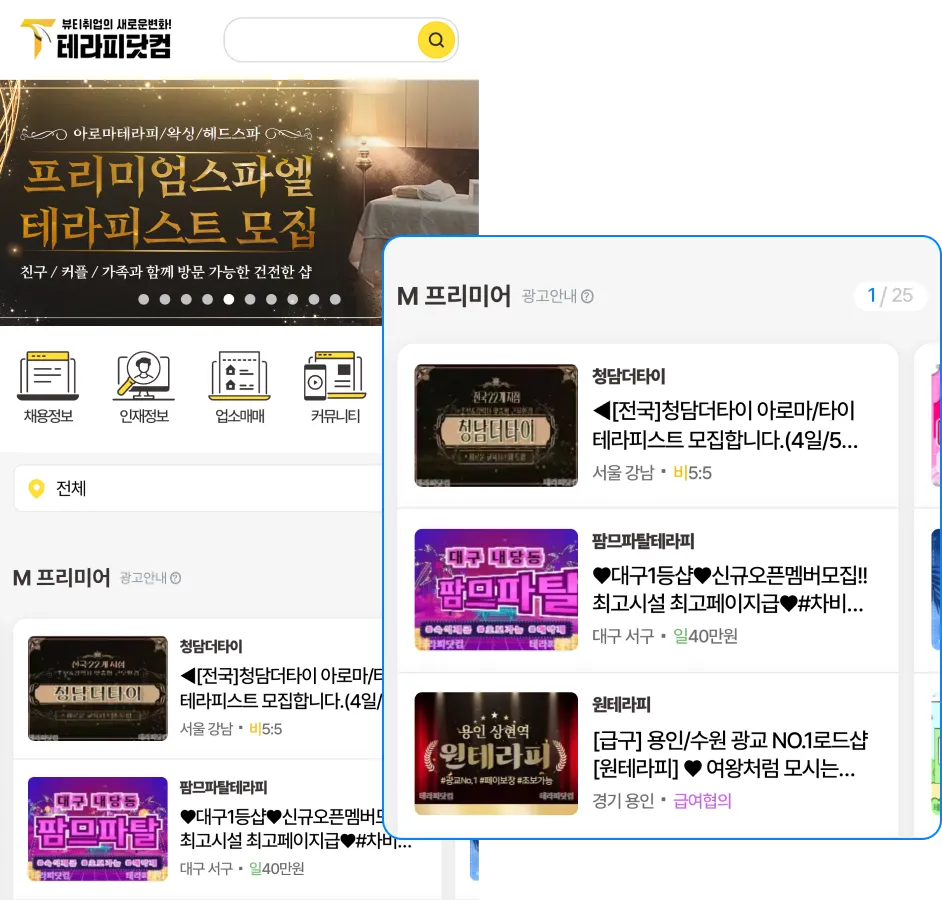Open the 업소매매 icon
This screenshot has width=942, height=900.
click(x=240, y=387)
